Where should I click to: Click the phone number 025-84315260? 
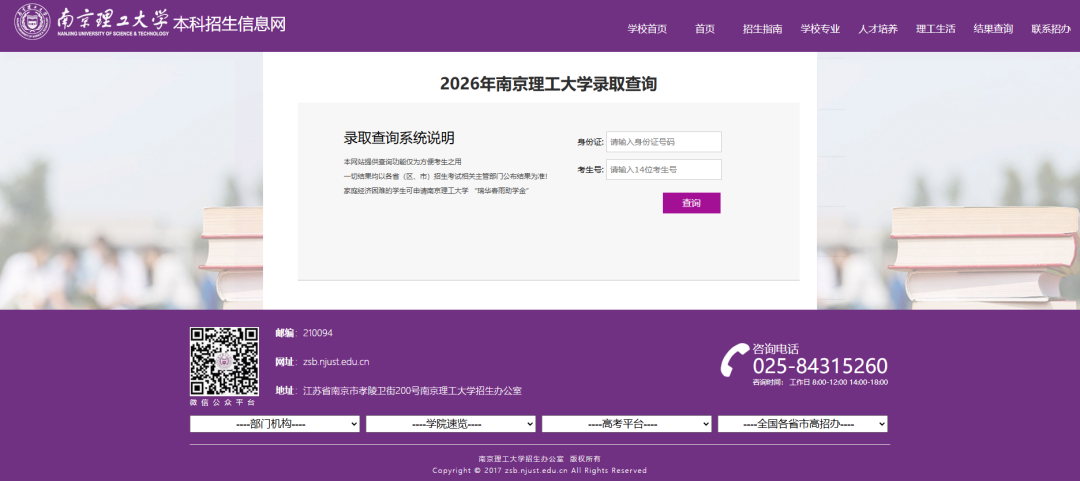coord(820,366)
